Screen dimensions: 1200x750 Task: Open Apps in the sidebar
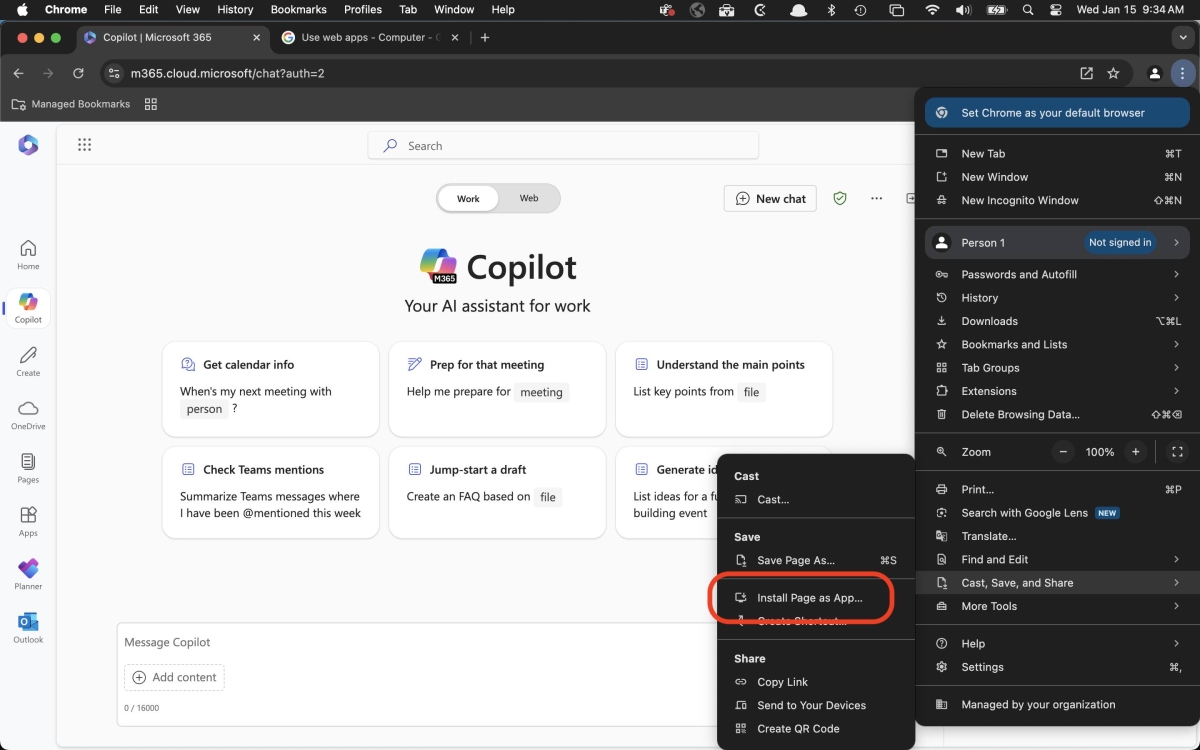coord(28,520)
